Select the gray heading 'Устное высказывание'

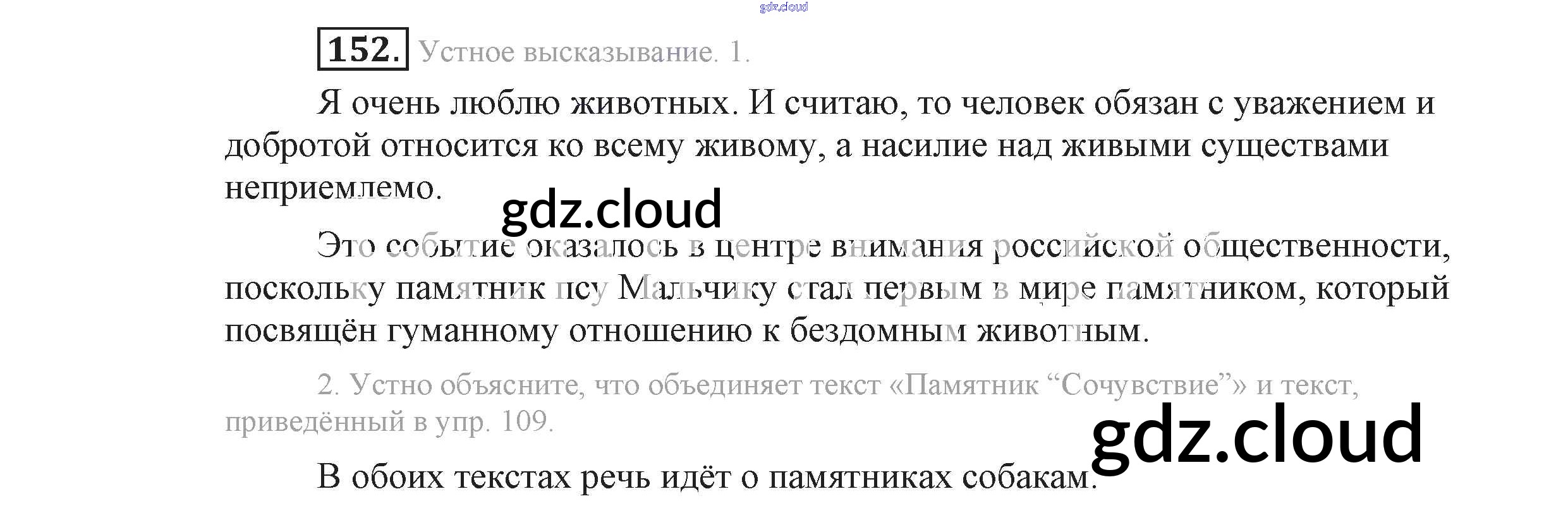(x=568, y=52)
